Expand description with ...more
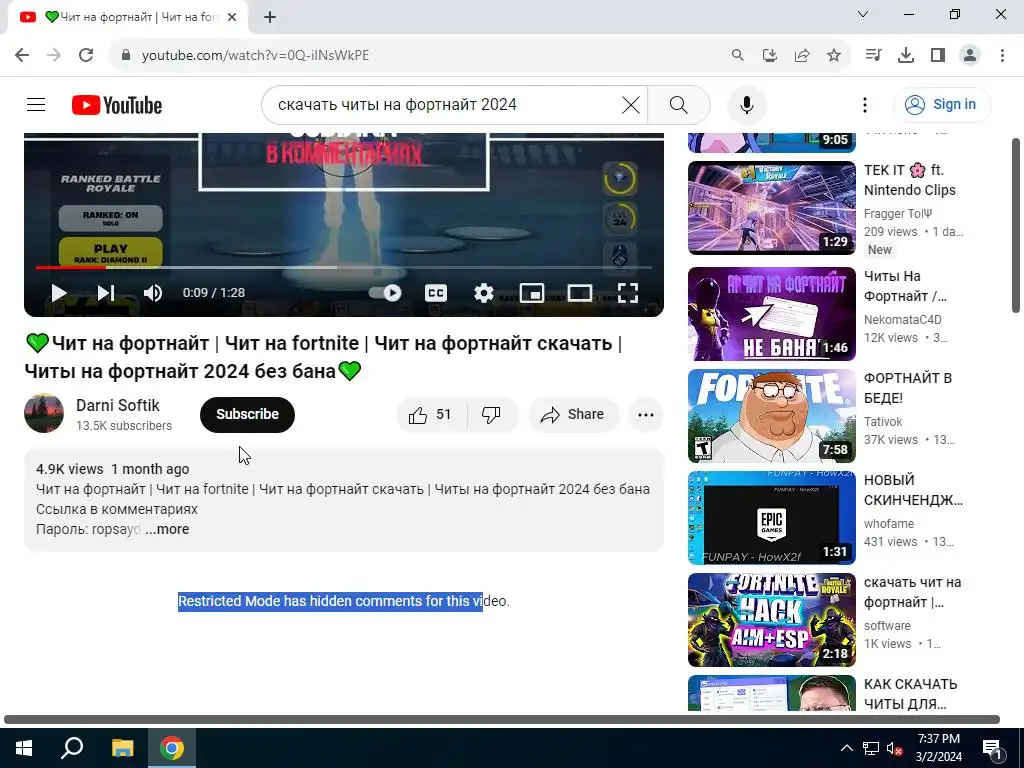Image resolution: width=1024 pixels, height=768 pixels. click(x=167, y=529)
